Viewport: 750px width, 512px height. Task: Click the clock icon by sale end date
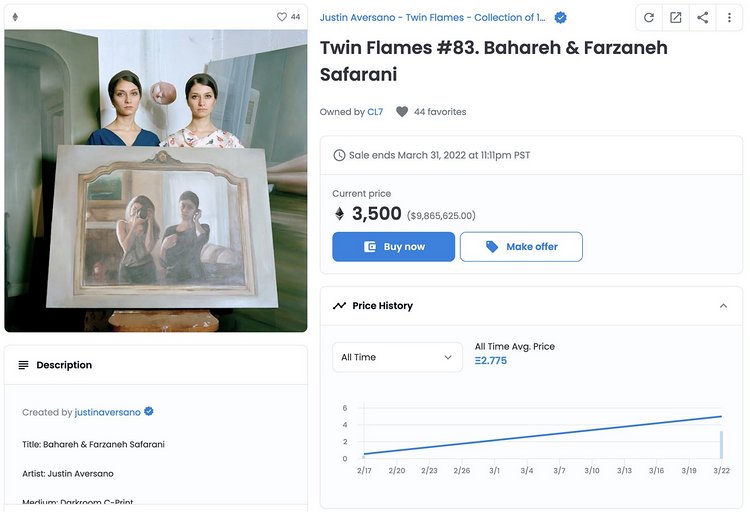339,155
